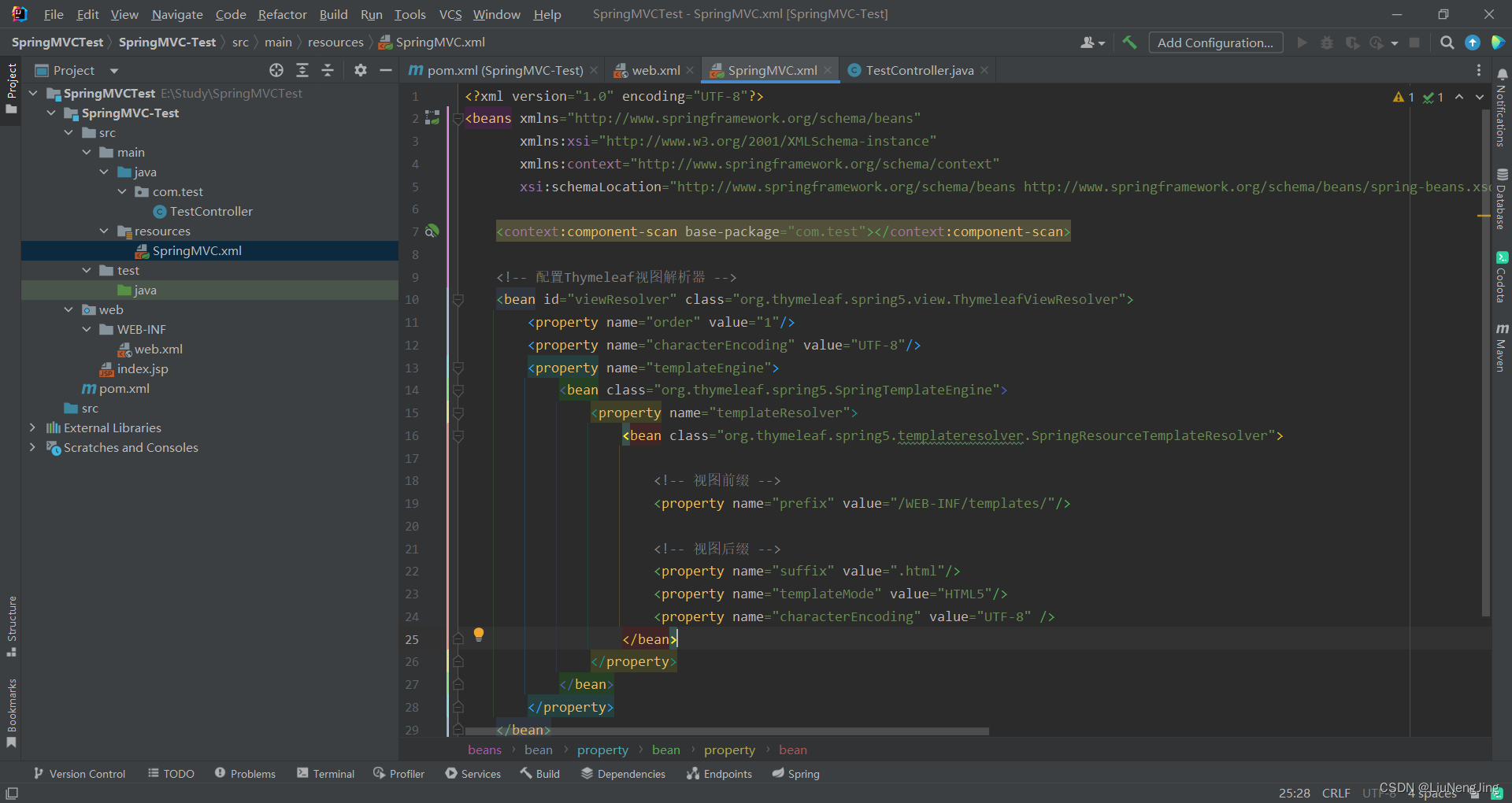
Task: Open the Bookmarks tool window
Action: tap(12, 712)
